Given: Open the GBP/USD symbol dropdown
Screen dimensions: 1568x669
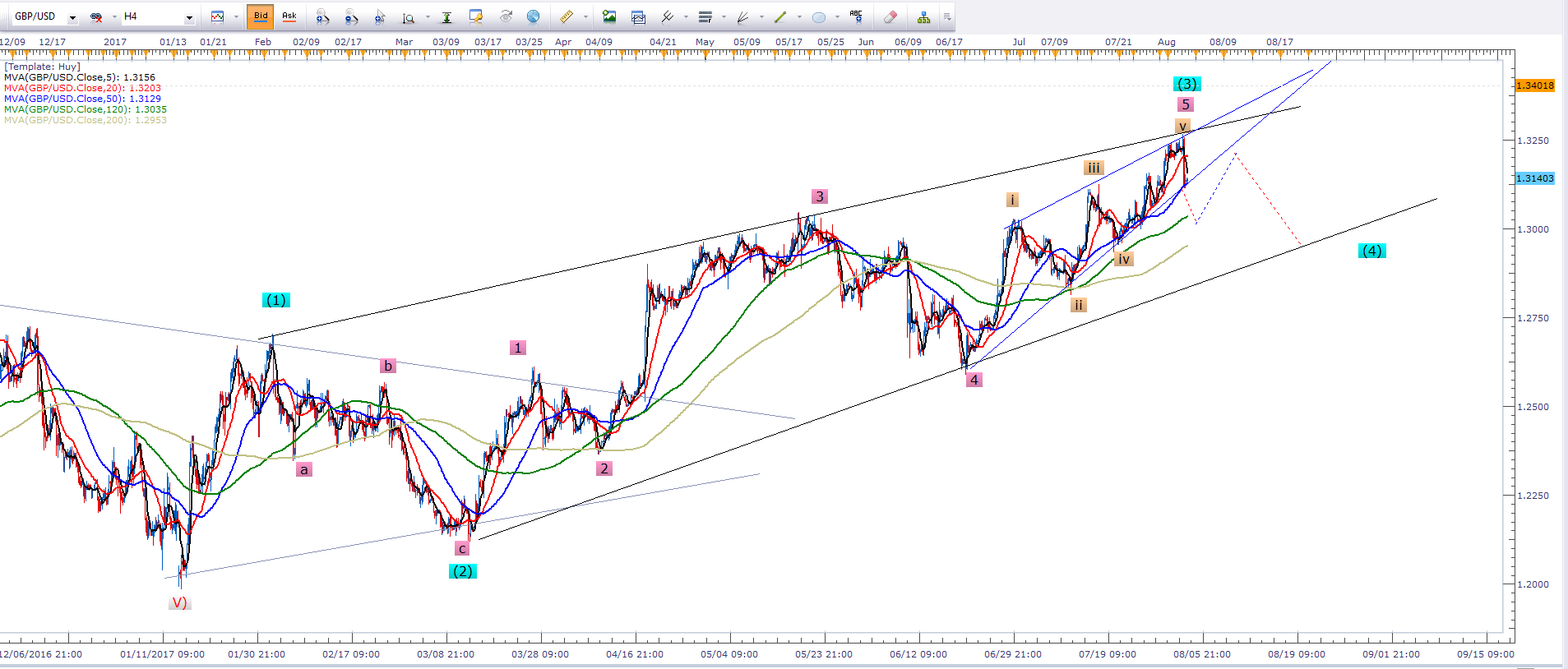Looking at the screenshot, I should click(x=72, y=17).
